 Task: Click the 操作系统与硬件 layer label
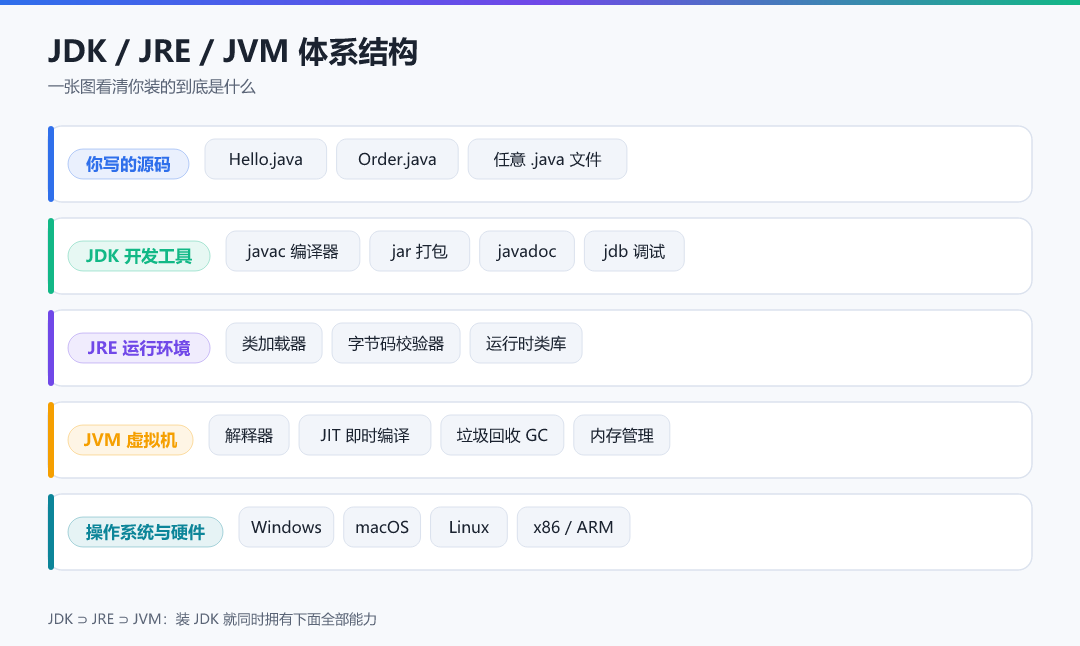(x=145, y=532)
